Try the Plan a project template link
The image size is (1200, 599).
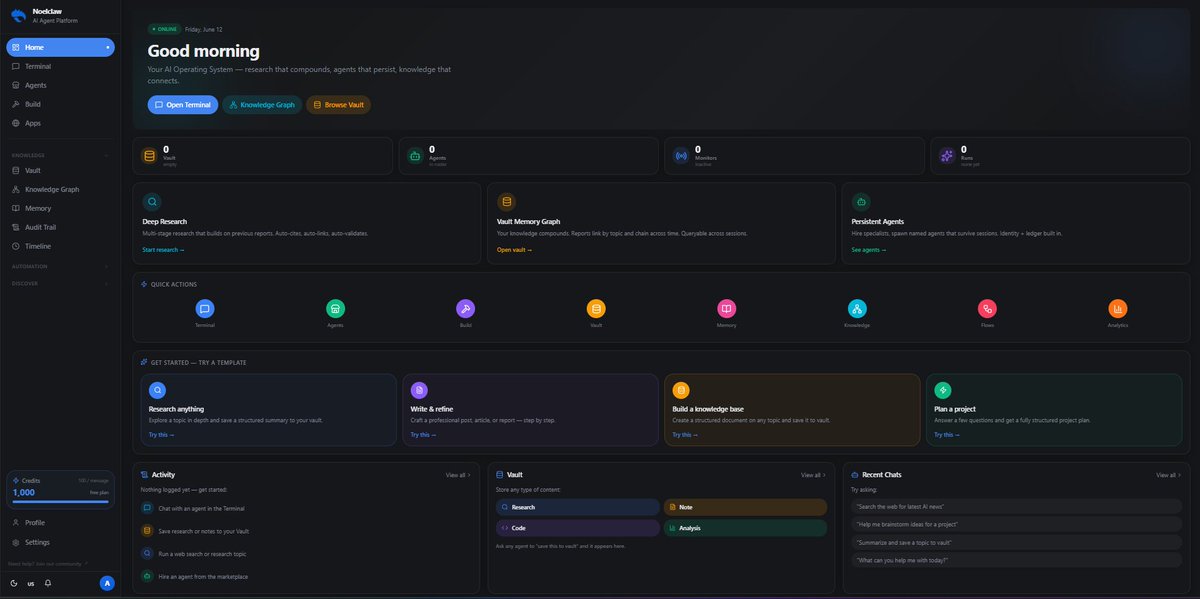pos(947,435)
